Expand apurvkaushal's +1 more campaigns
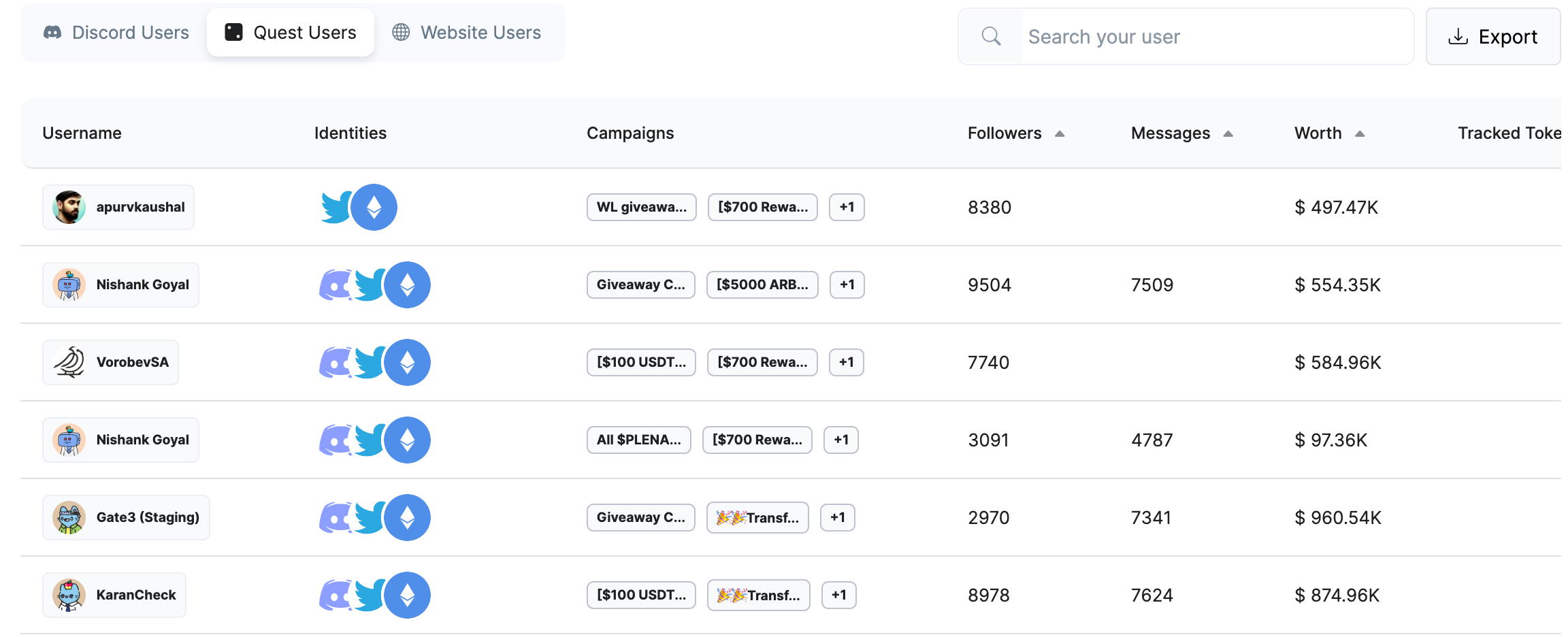1568x637 pixels. 847,207
